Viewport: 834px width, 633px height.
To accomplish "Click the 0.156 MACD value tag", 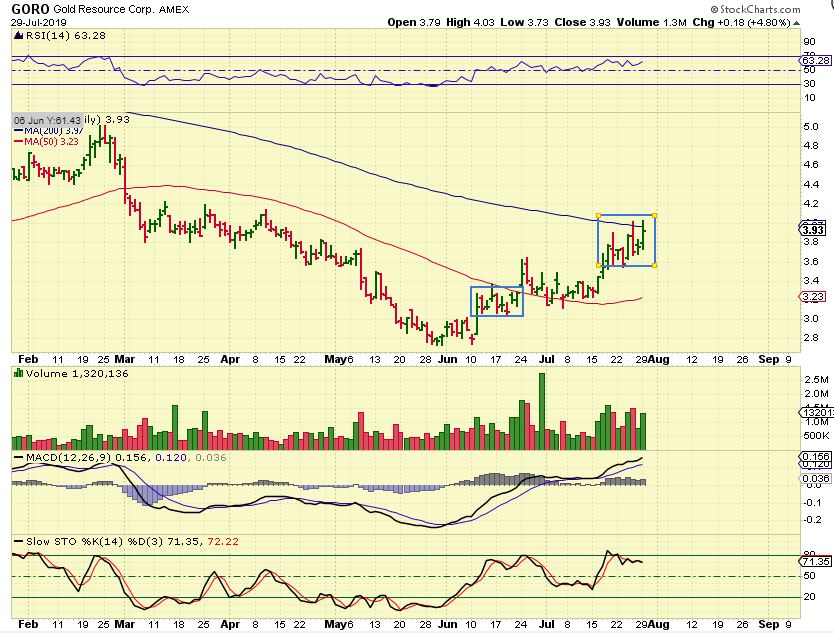I will pyautogui.click(x=816, y=456).
